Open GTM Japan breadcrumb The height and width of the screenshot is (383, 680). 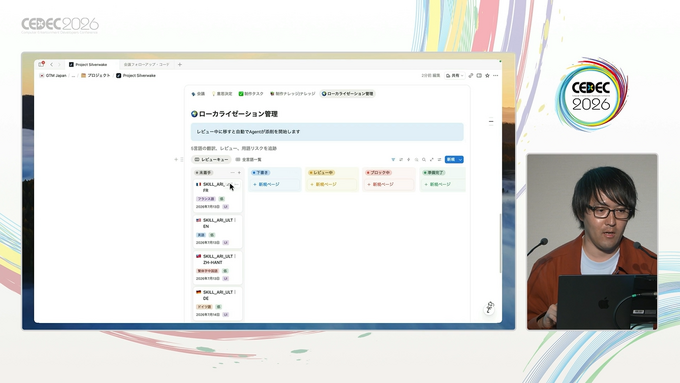click(53, 75)
